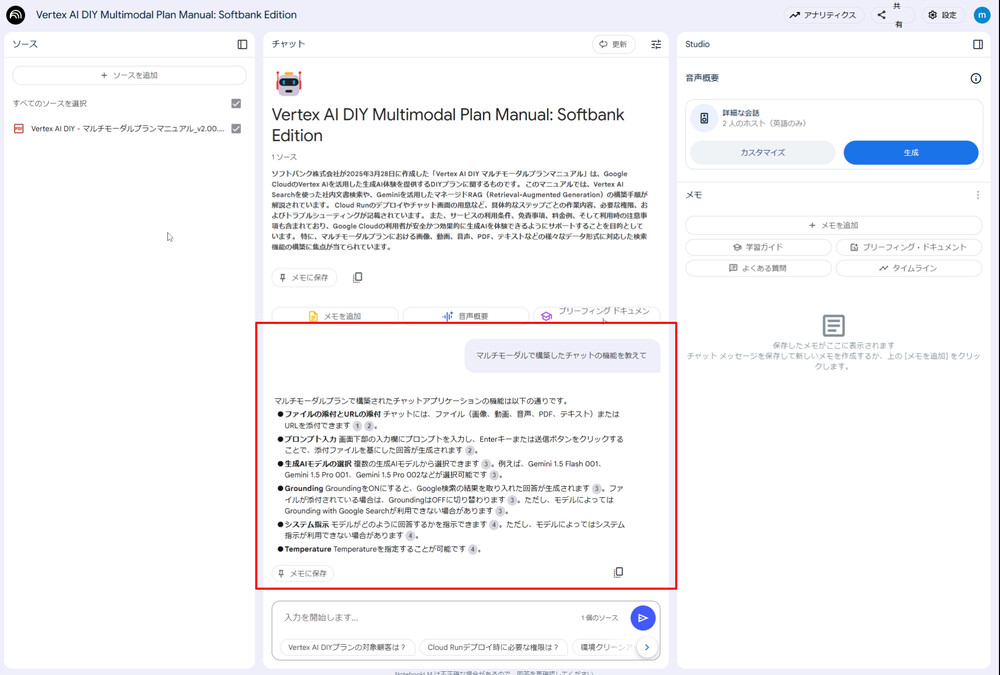Refresh the summary using the 更新 icon
Viewport: 1000px width, 675px height.
[x=612, y=44]
